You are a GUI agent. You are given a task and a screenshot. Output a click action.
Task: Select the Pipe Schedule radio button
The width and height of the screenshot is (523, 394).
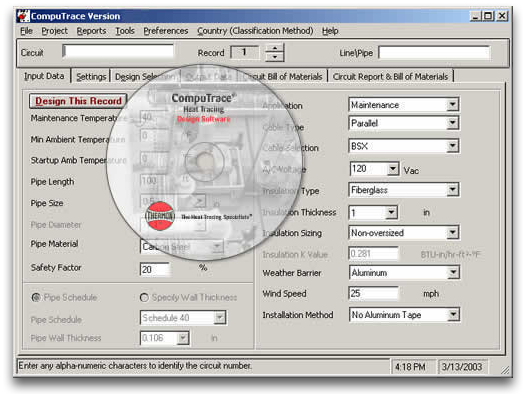[x=36, y=297]
